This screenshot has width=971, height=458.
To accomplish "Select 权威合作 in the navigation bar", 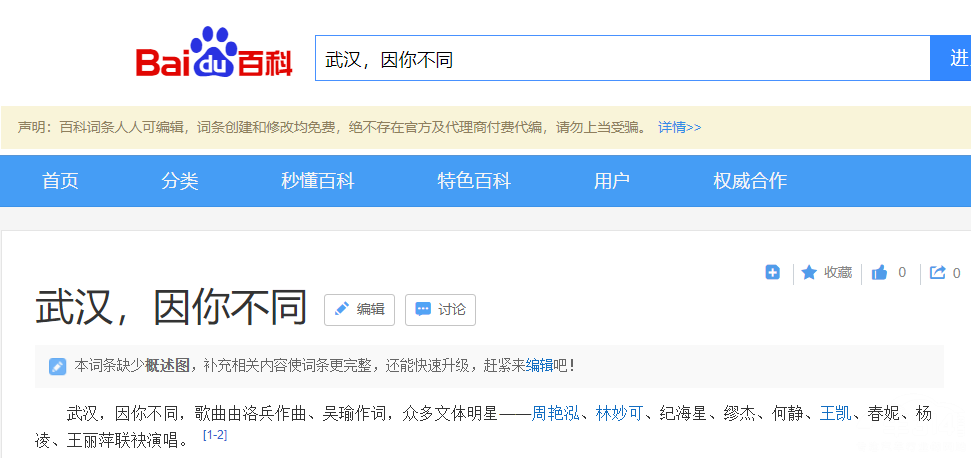I will pos(750,181).
